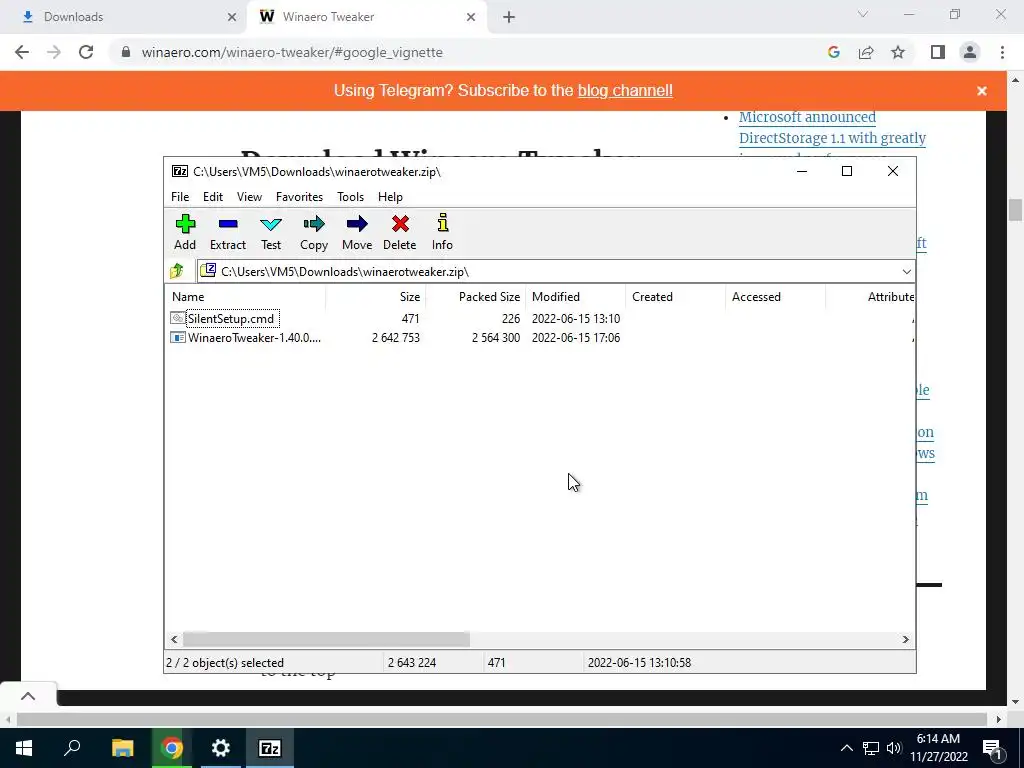This screenshot has height=768, width=1024.
Task: Open the Tools menu in 7-Zip
Action: tap(350, 197)
